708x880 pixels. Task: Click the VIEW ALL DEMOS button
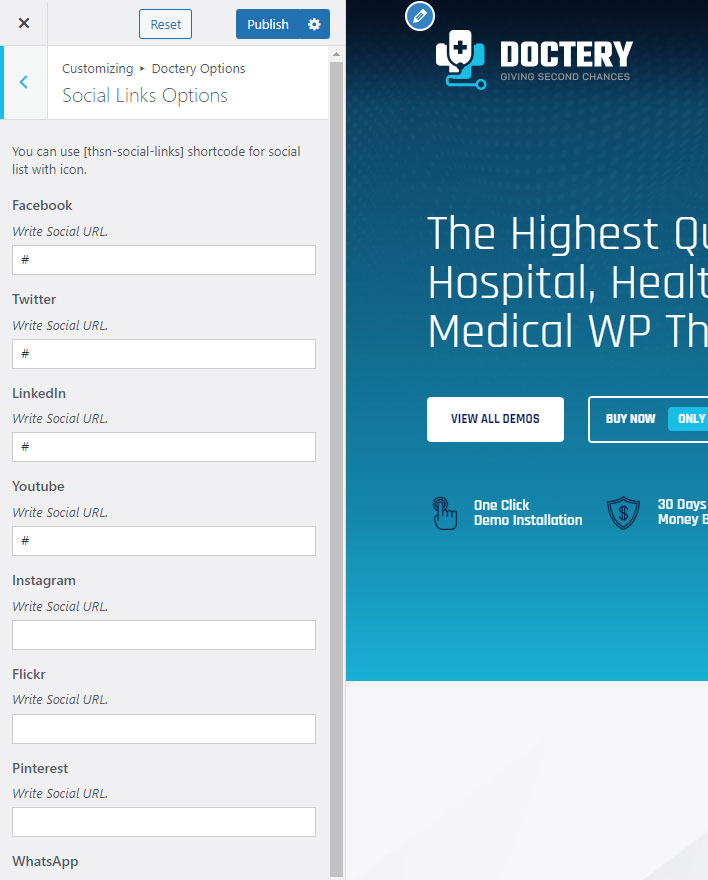495,419
